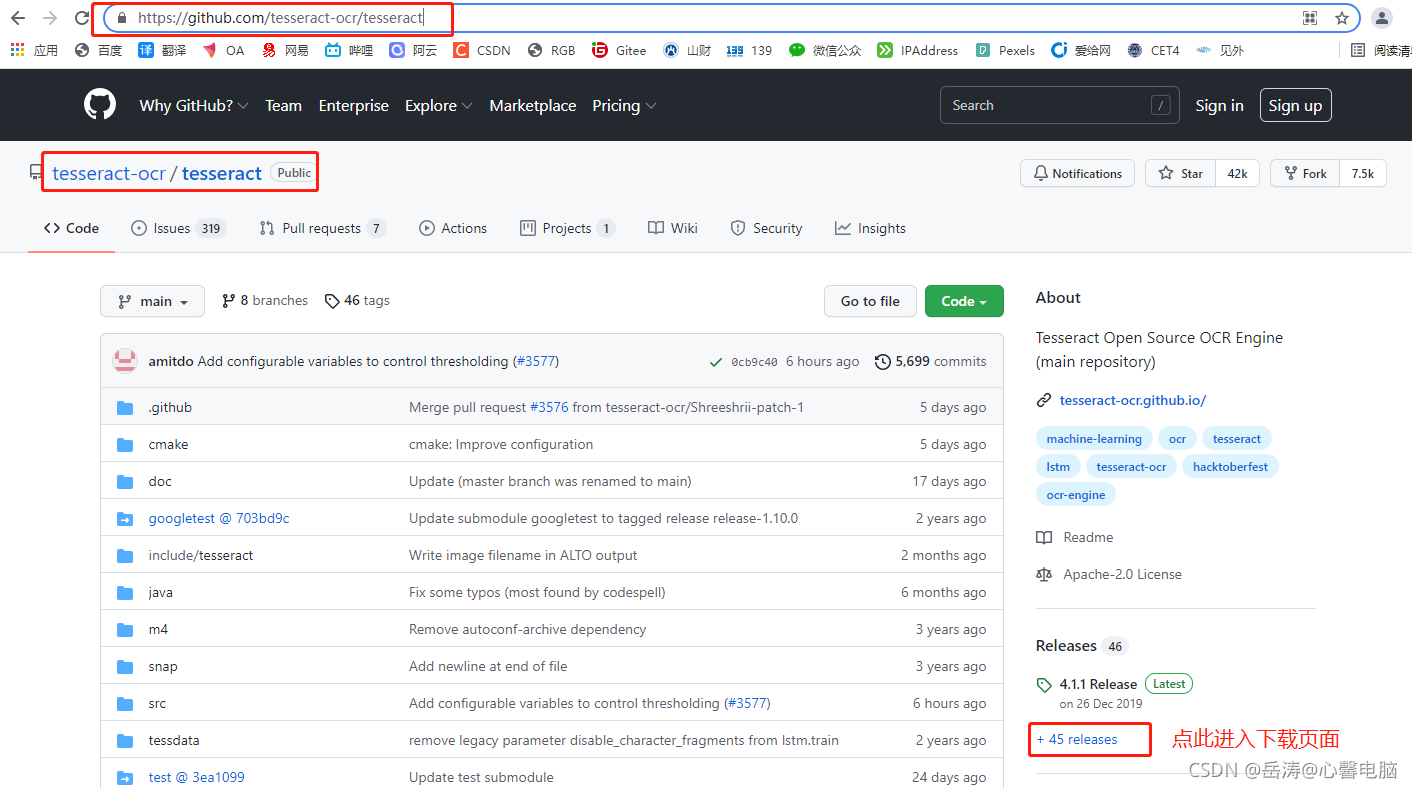Open the CET4 bookmark

1153,50
